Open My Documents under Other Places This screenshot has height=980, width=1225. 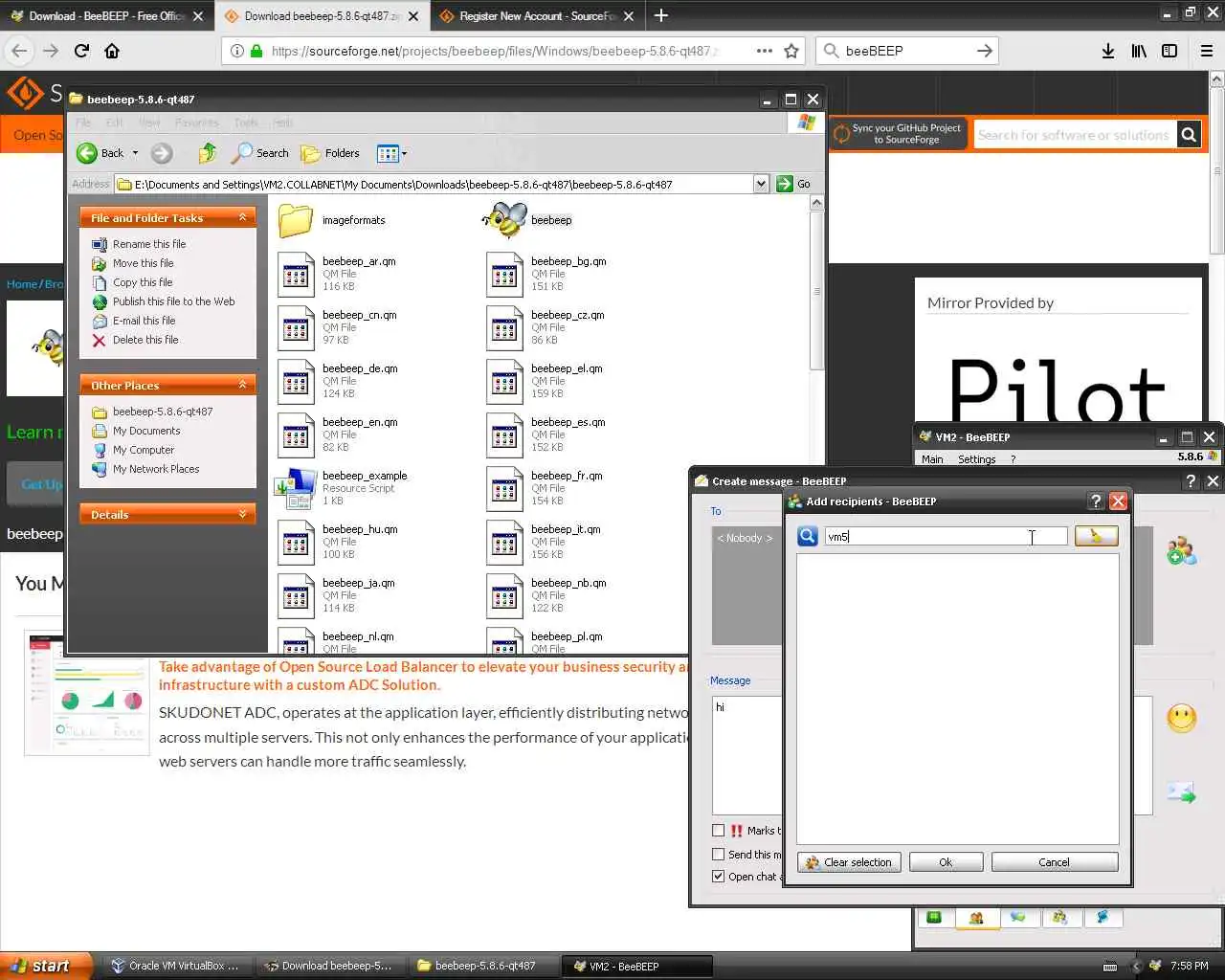pyautogui.click(x=146, y=431)
